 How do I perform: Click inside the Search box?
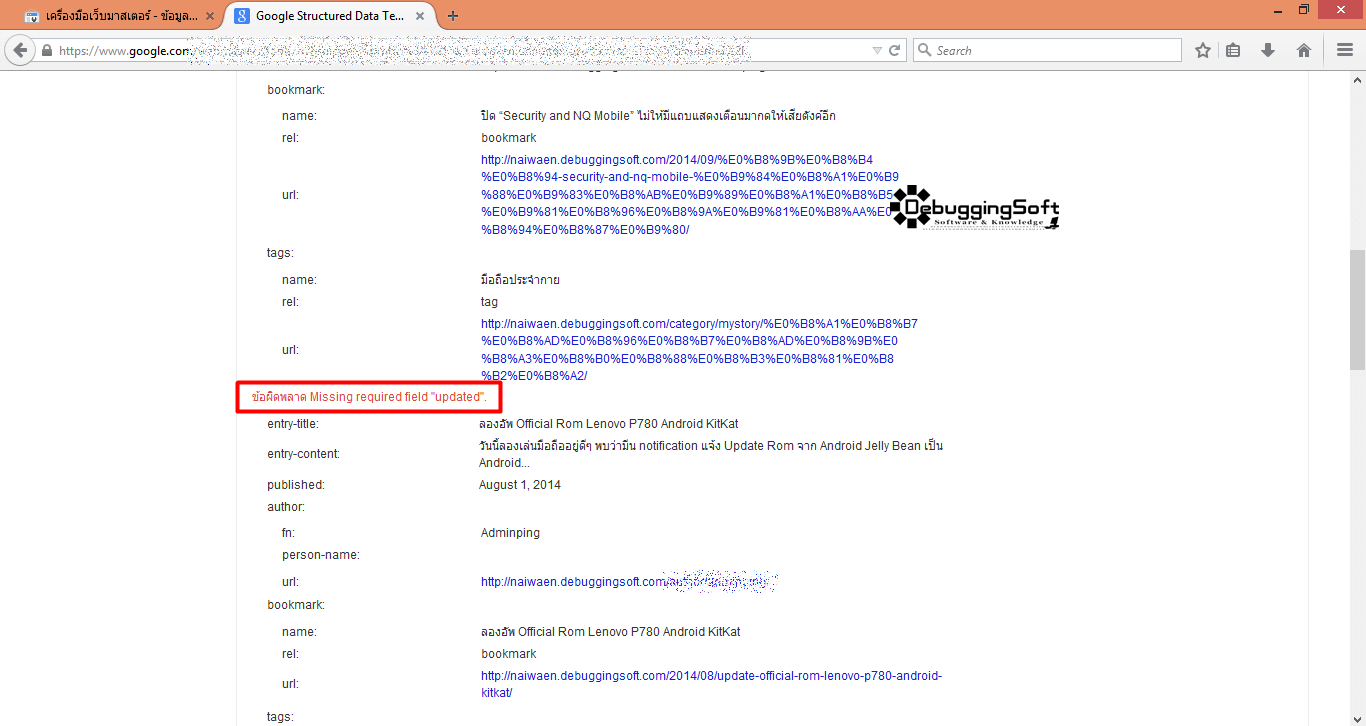[x=1047, y=50]
